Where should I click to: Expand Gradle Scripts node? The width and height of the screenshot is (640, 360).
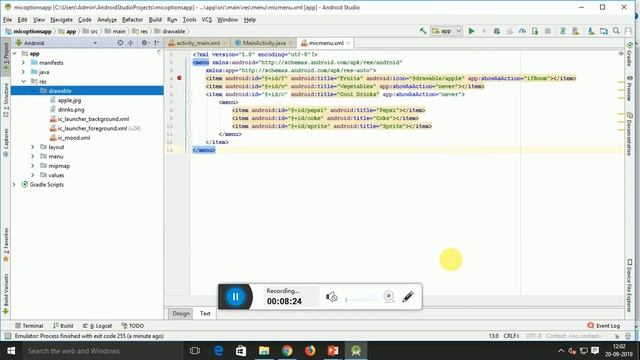click(x=15, y=184)
